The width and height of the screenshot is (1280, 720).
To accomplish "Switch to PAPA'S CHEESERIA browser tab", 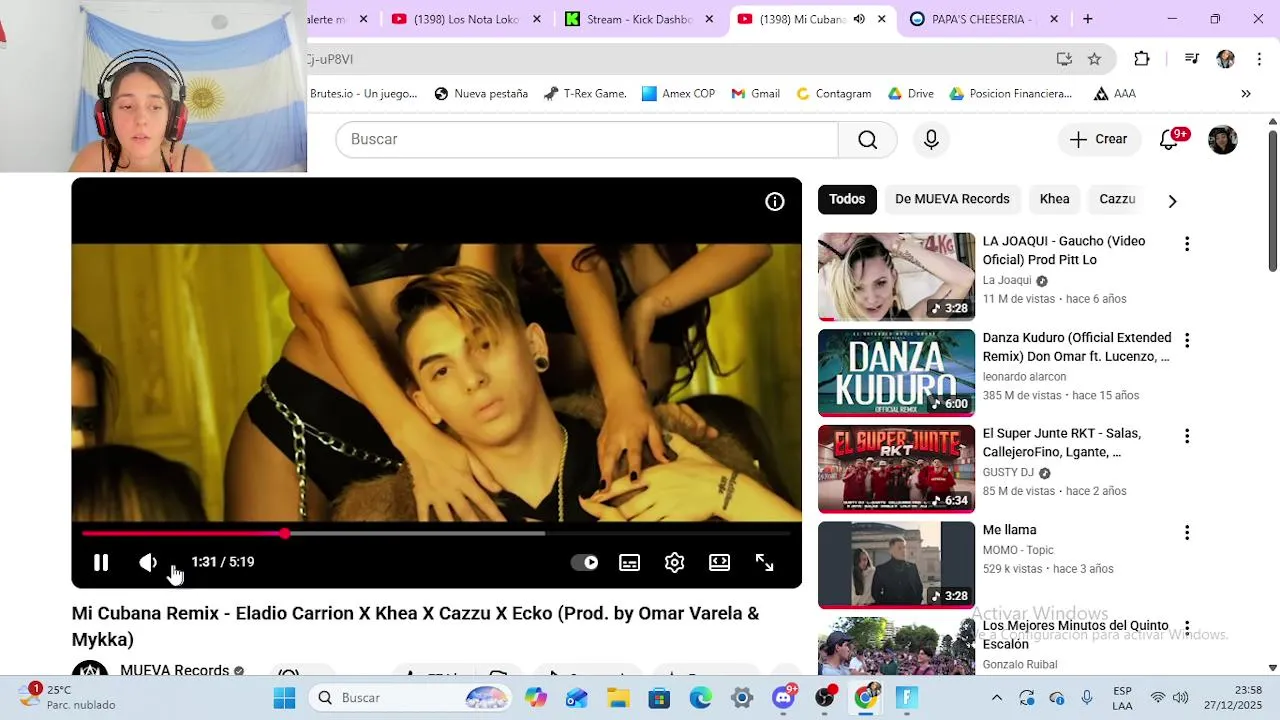I will point(983,19).
